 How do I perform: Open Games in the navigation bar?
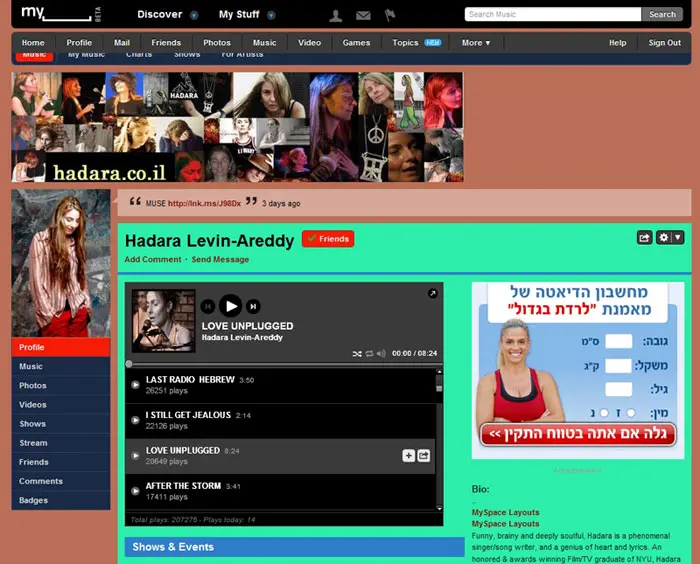(x=356, y=43)
